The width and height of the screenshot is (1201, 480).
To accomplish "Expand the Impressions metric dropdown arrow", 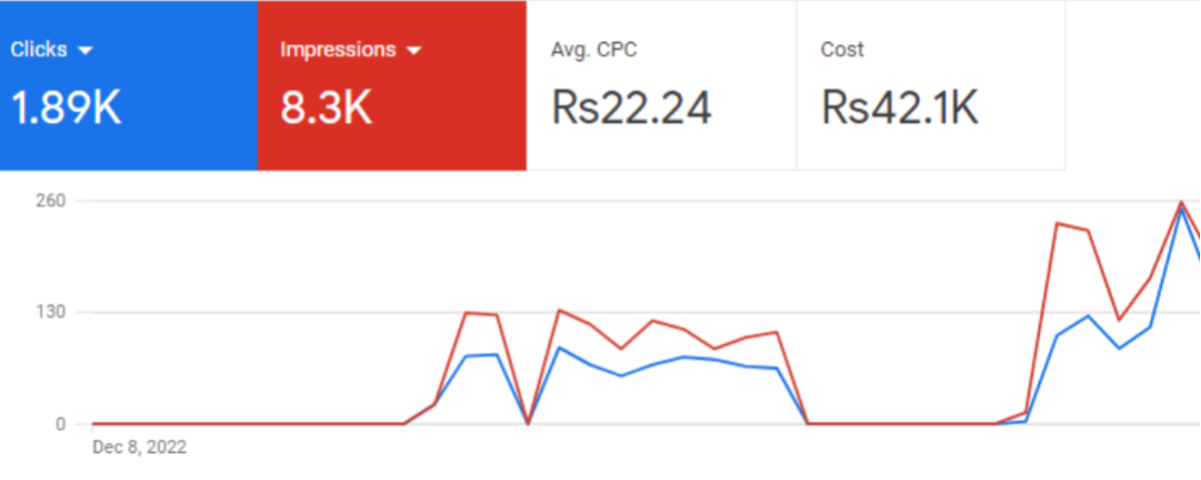I will pyautogui.click(x=410, y=51).
